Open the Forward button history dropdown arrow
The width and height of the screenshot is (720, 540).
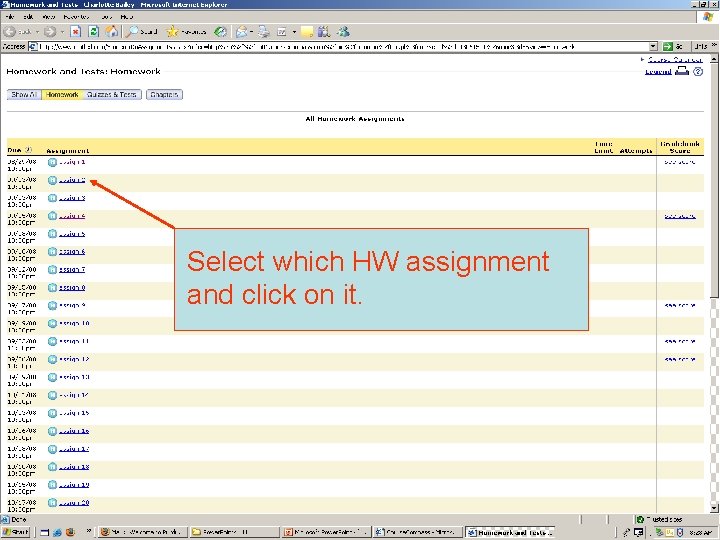coord(62,32)
